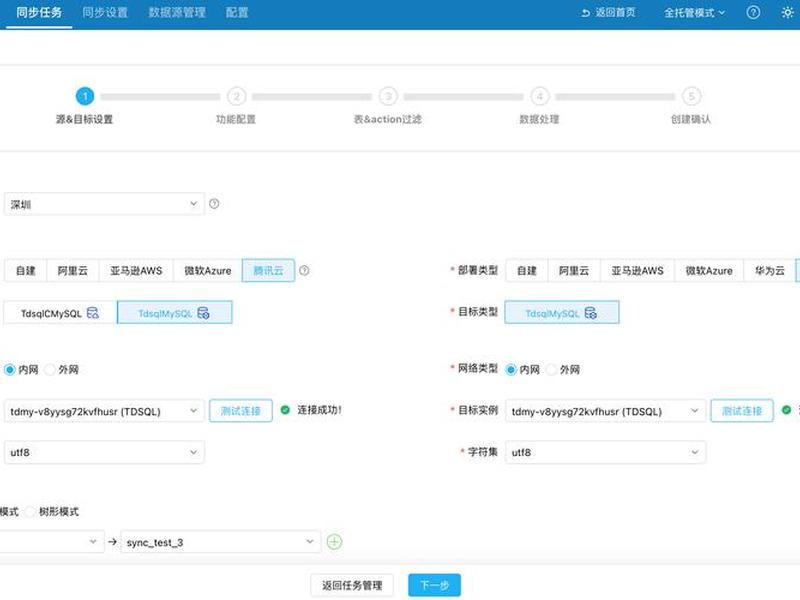
Task: Choose 目标类型 TdsqlMySQL
Action: [x=562, y=312]
